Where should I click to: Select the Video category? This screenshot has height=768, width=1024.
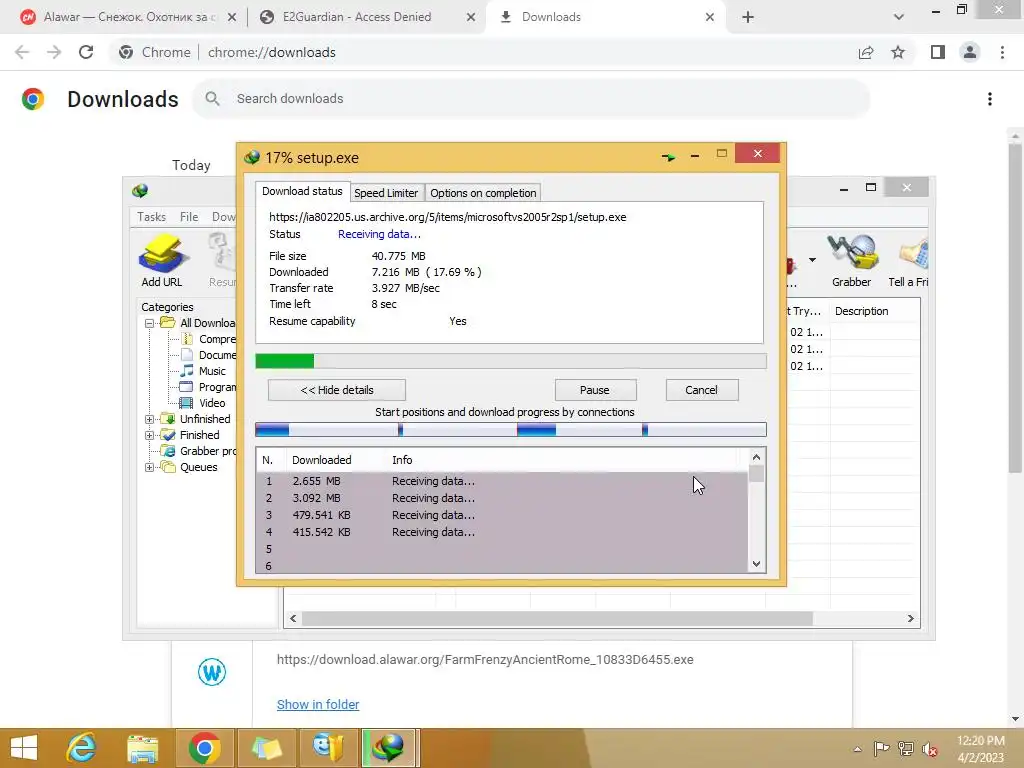tap(212, 403)
